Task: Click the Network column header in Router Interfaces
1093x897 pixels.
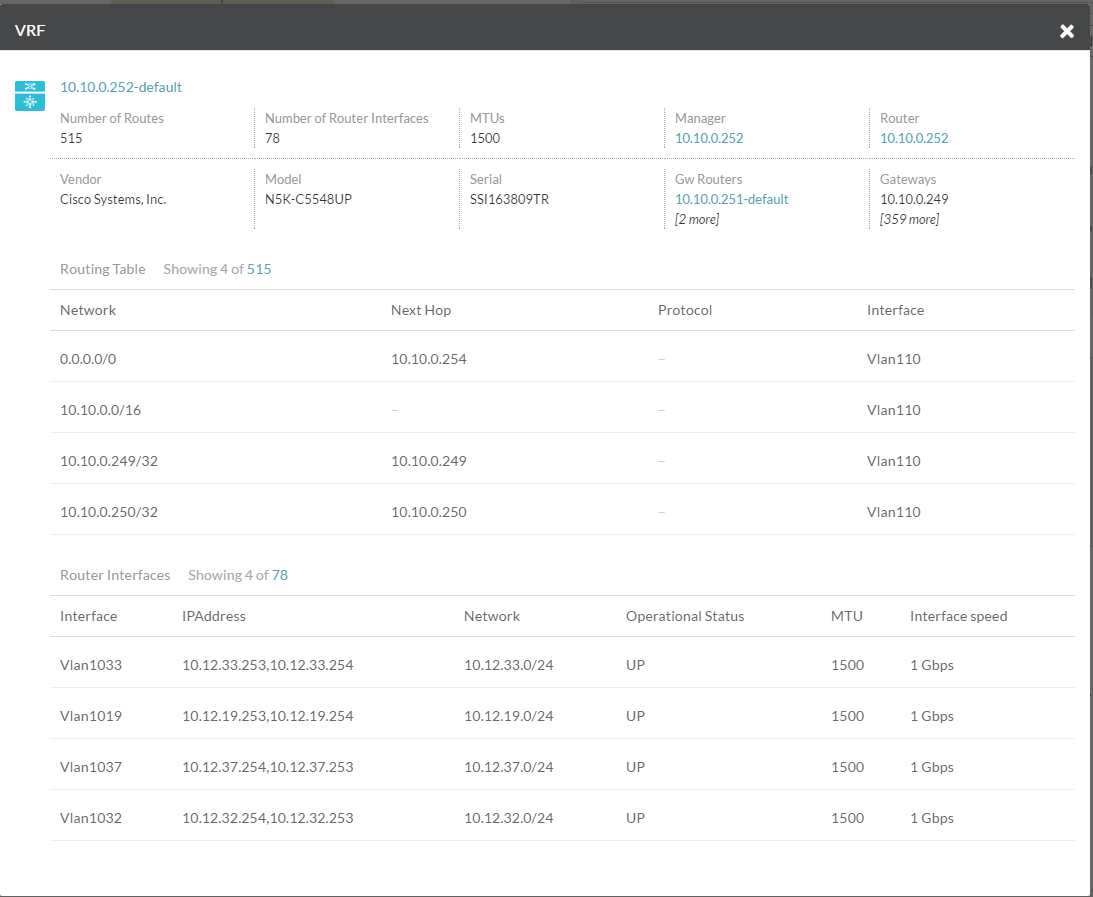Action: coord(491,616)
